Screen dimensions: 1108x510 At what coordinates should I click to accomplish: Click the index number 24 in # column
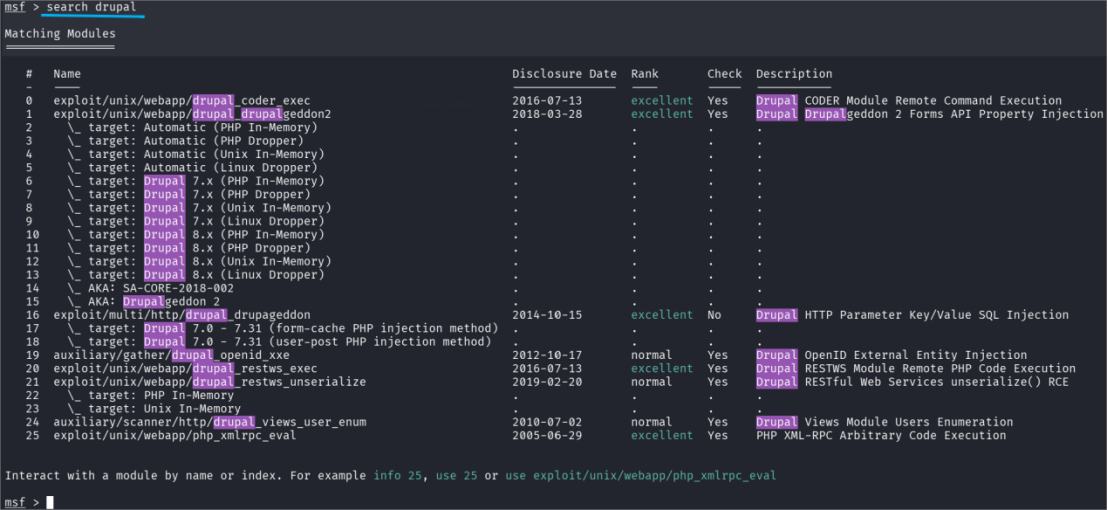(x=33, y=422)
